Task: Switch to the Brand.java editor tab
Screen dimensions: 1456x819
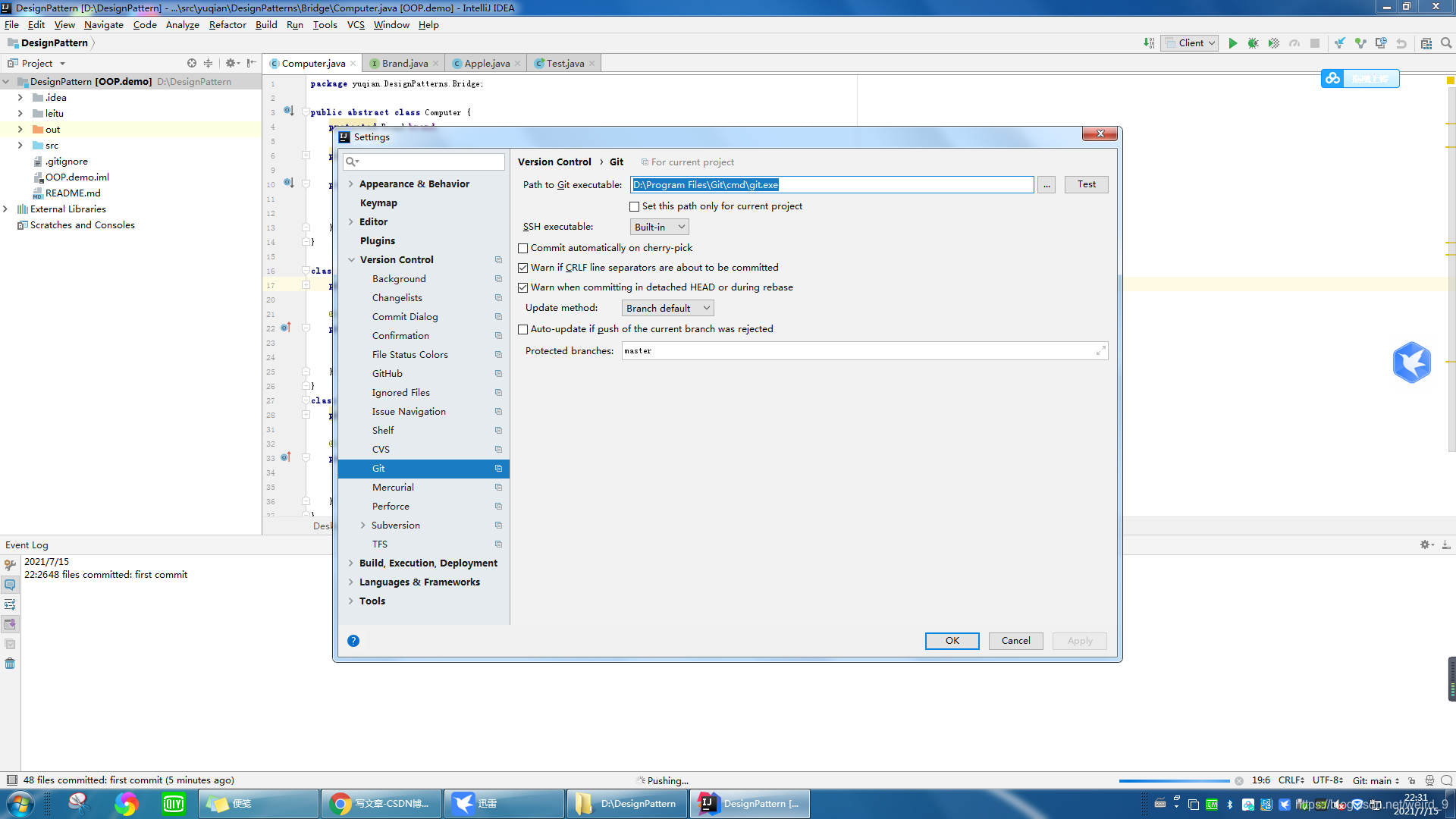Action: (x=404, y=64)
